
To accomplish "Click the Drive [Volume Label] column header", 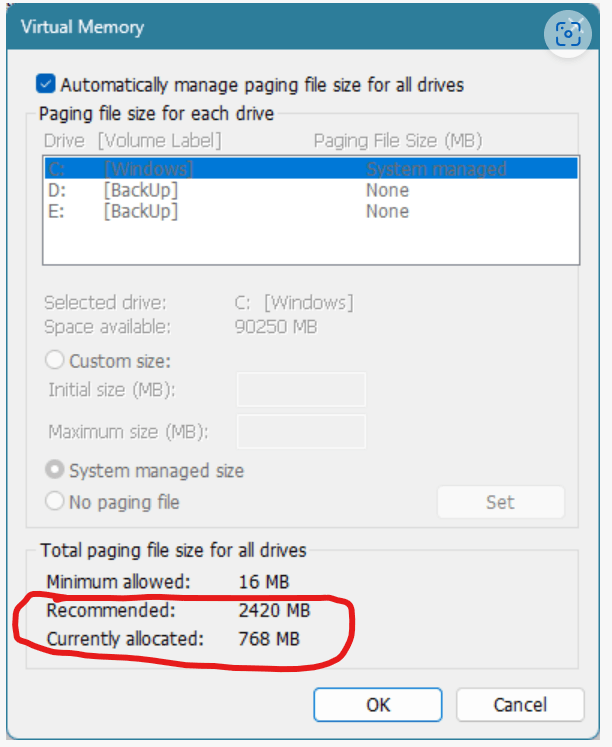I will (x=132, y=141).
